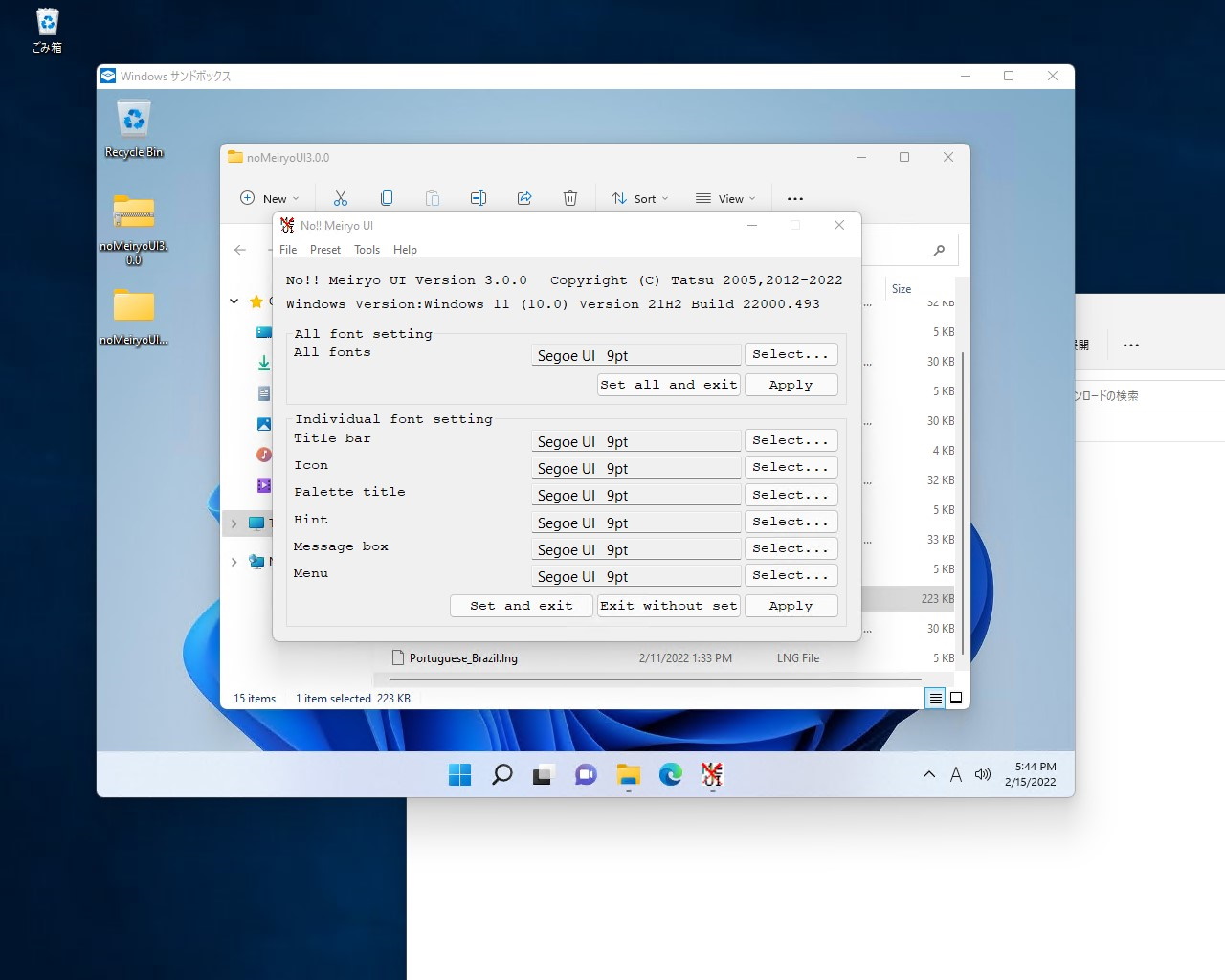Open the New item dropdown
1225x980 pixels.
pos(269,198)
